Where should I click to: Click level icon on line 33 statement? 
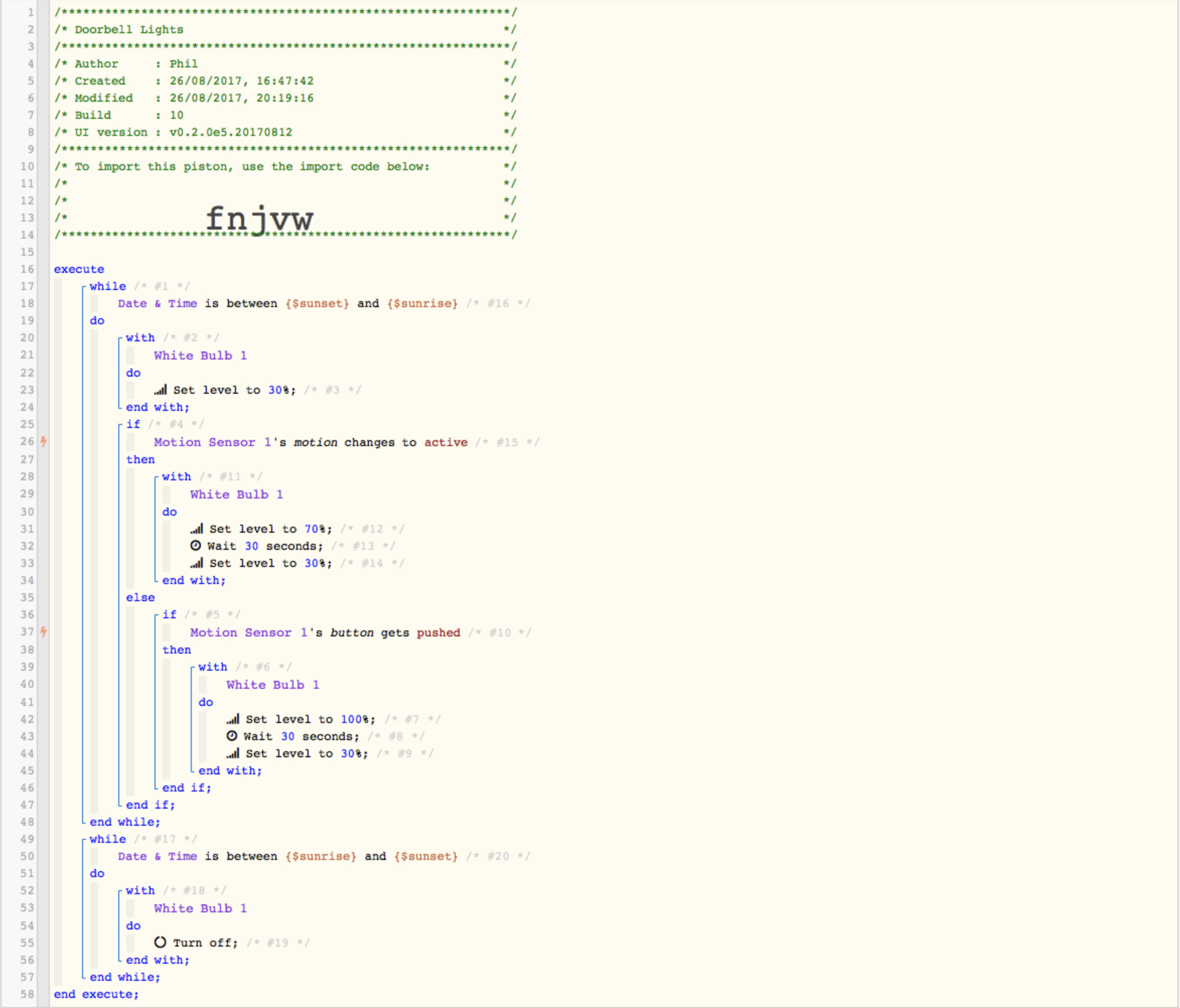(x=196, y=563)
